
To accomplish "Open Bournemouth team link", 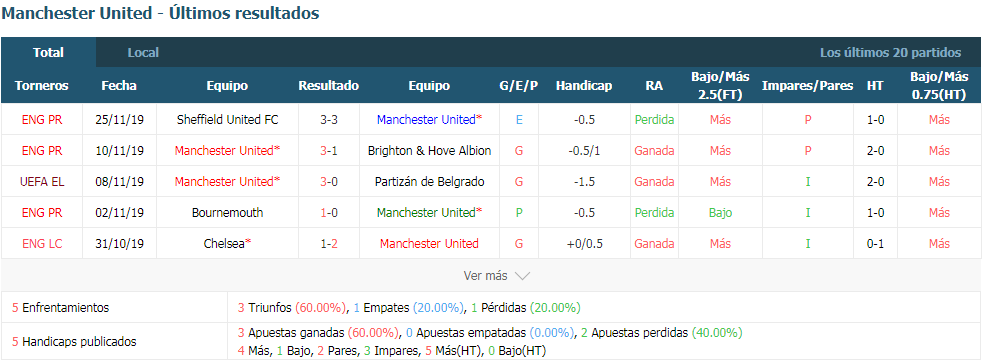I will (x=227, y=212).
